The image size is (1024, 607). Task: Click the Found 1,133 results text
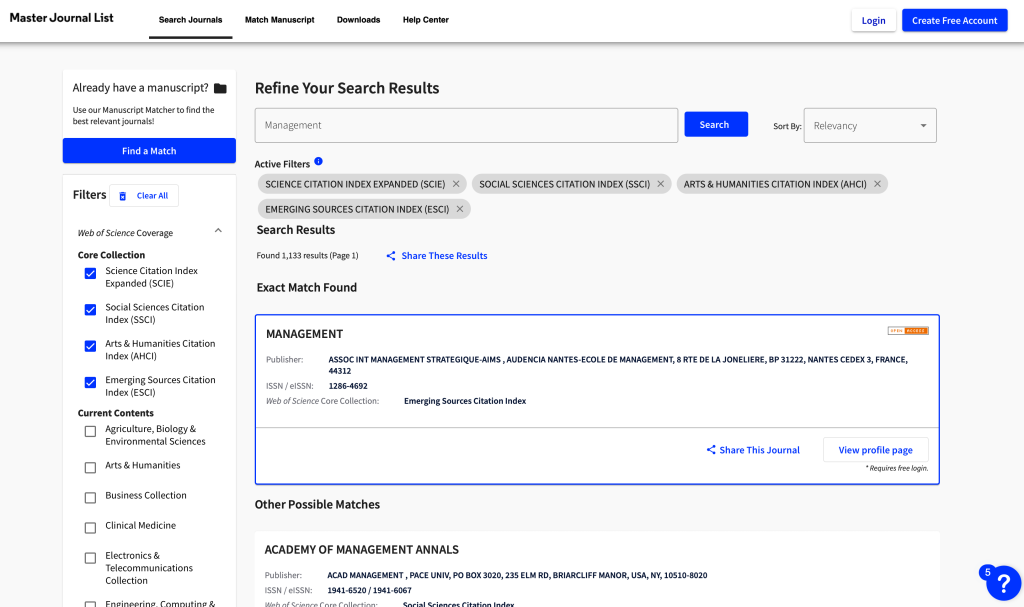click(x=308, y=255)
